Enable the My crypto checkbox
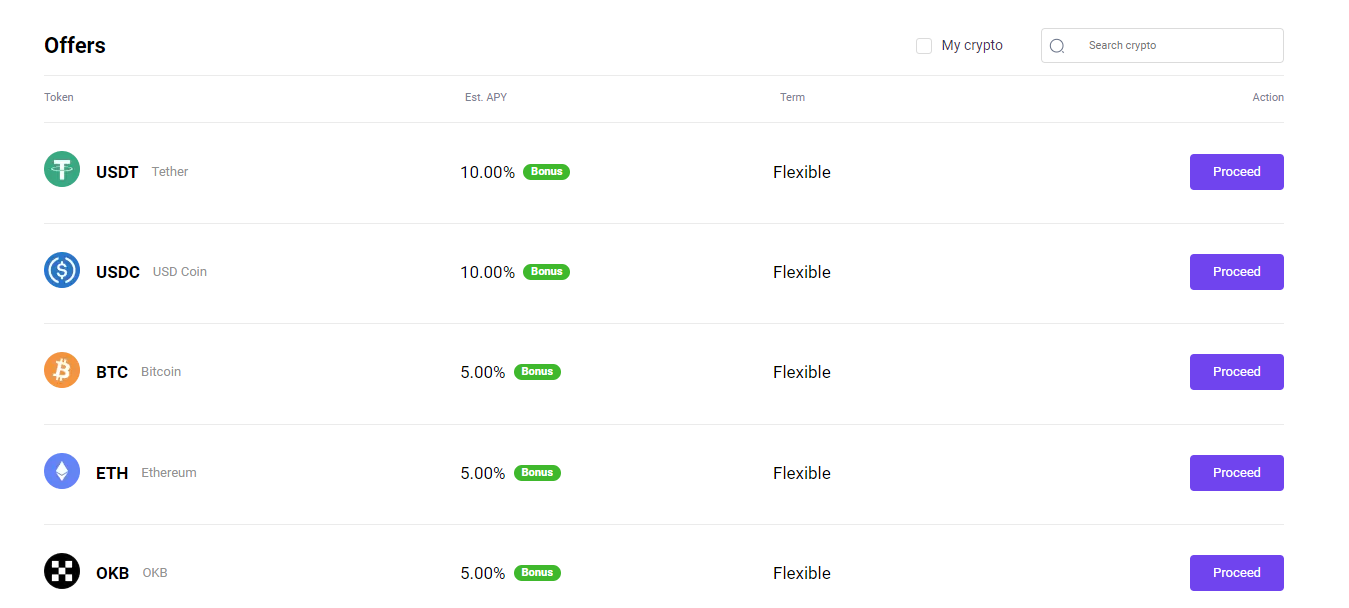 point(924,46)
